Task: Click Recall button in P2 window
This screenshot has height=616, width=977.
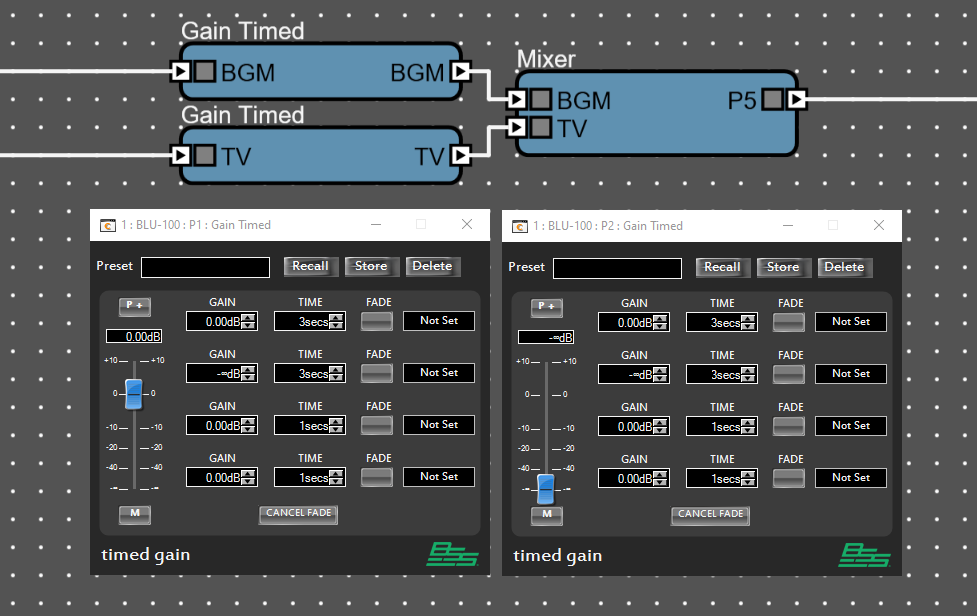Action: [x=723, y=267]
